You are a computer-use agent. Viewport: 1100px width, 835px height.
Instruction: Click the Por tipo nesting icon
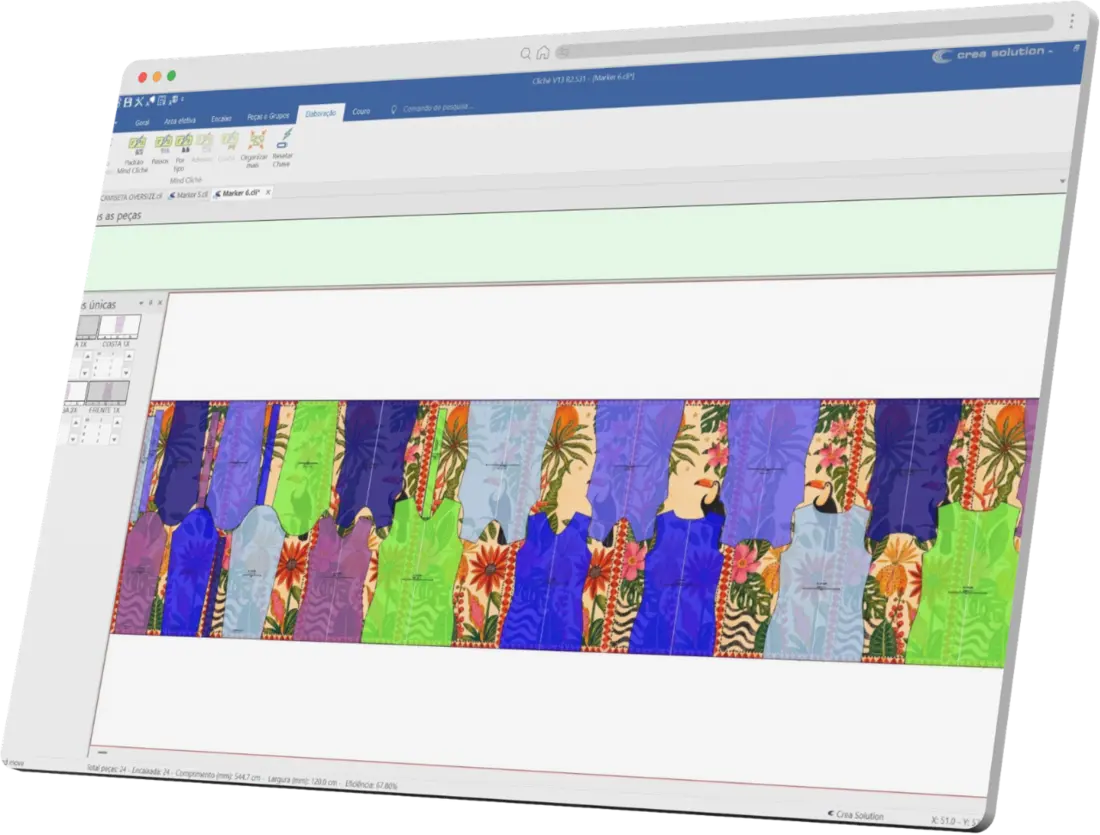(x=183, y=143)
